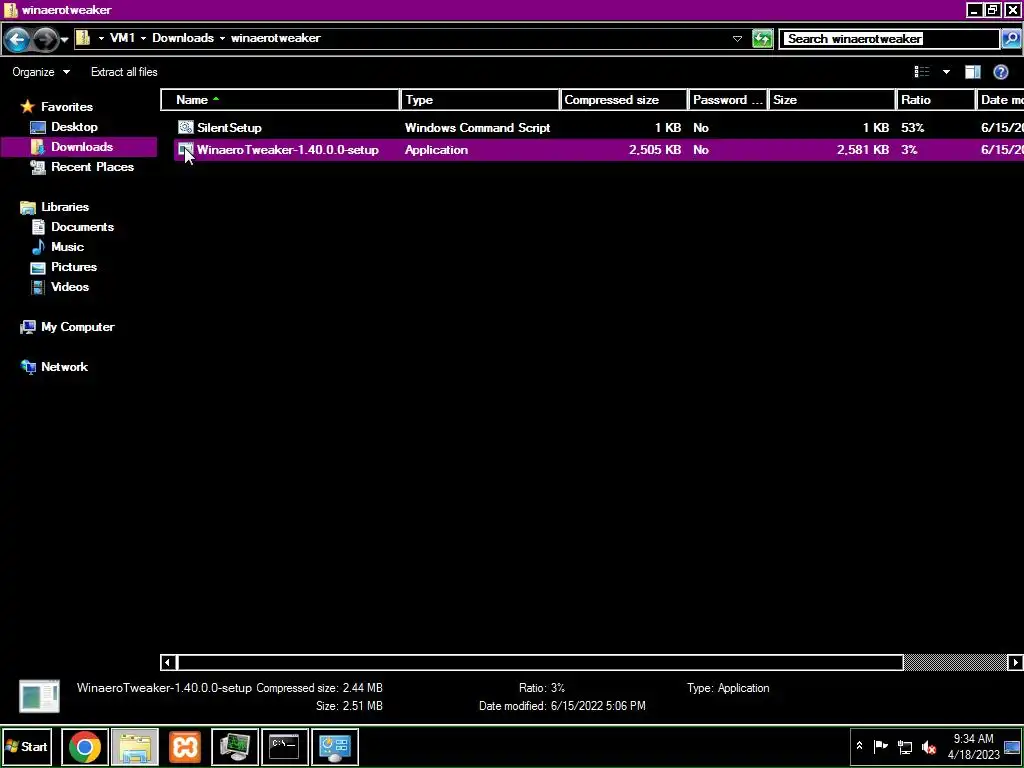The image size is (1024, 768).
Task: Select WinaeroTweaker-1.40.0.0-setup file name
Action: 287,150
